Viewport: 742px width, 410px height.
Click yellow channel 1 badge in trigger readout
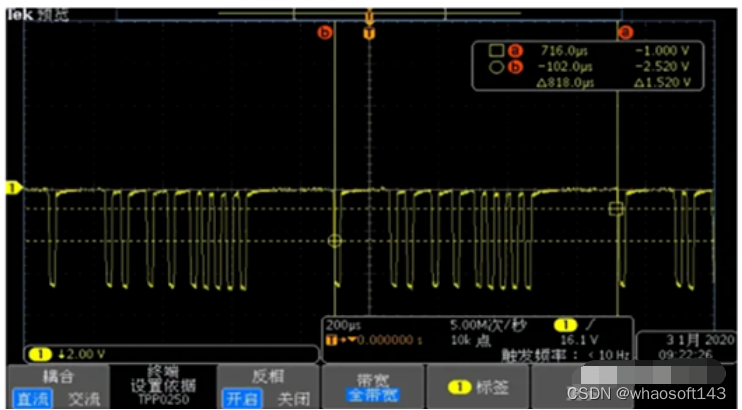(x=565, y=325)
